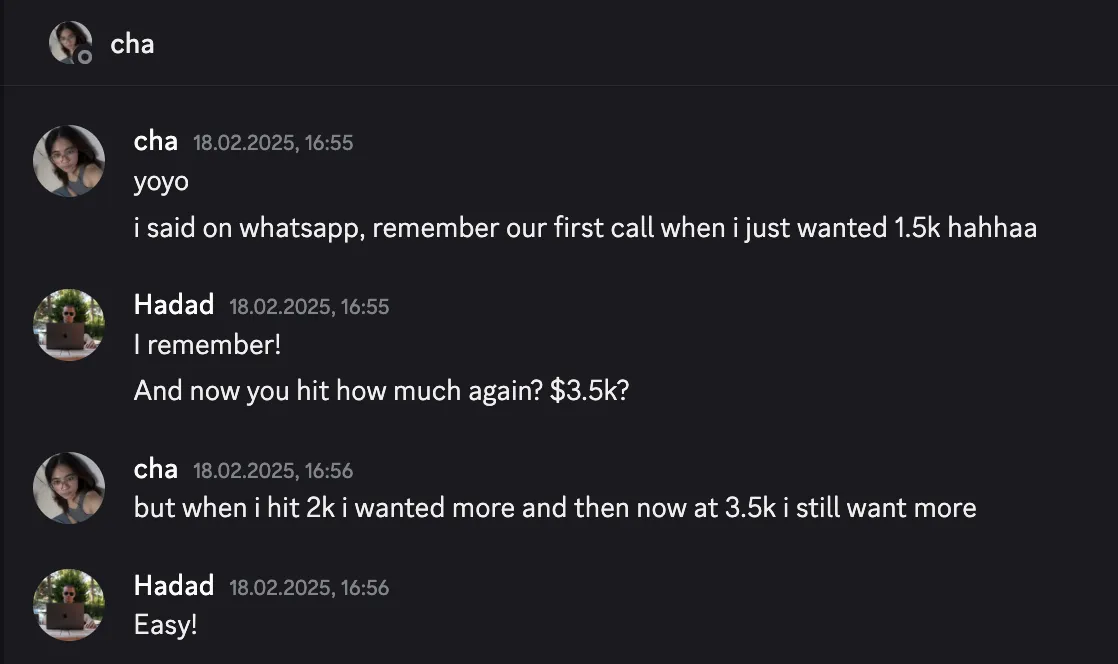Click the 16:55 timestamp beside Hadad's name
Image resolution: width=1118 pixels, height=664 pixels.
tap(309, 307)
